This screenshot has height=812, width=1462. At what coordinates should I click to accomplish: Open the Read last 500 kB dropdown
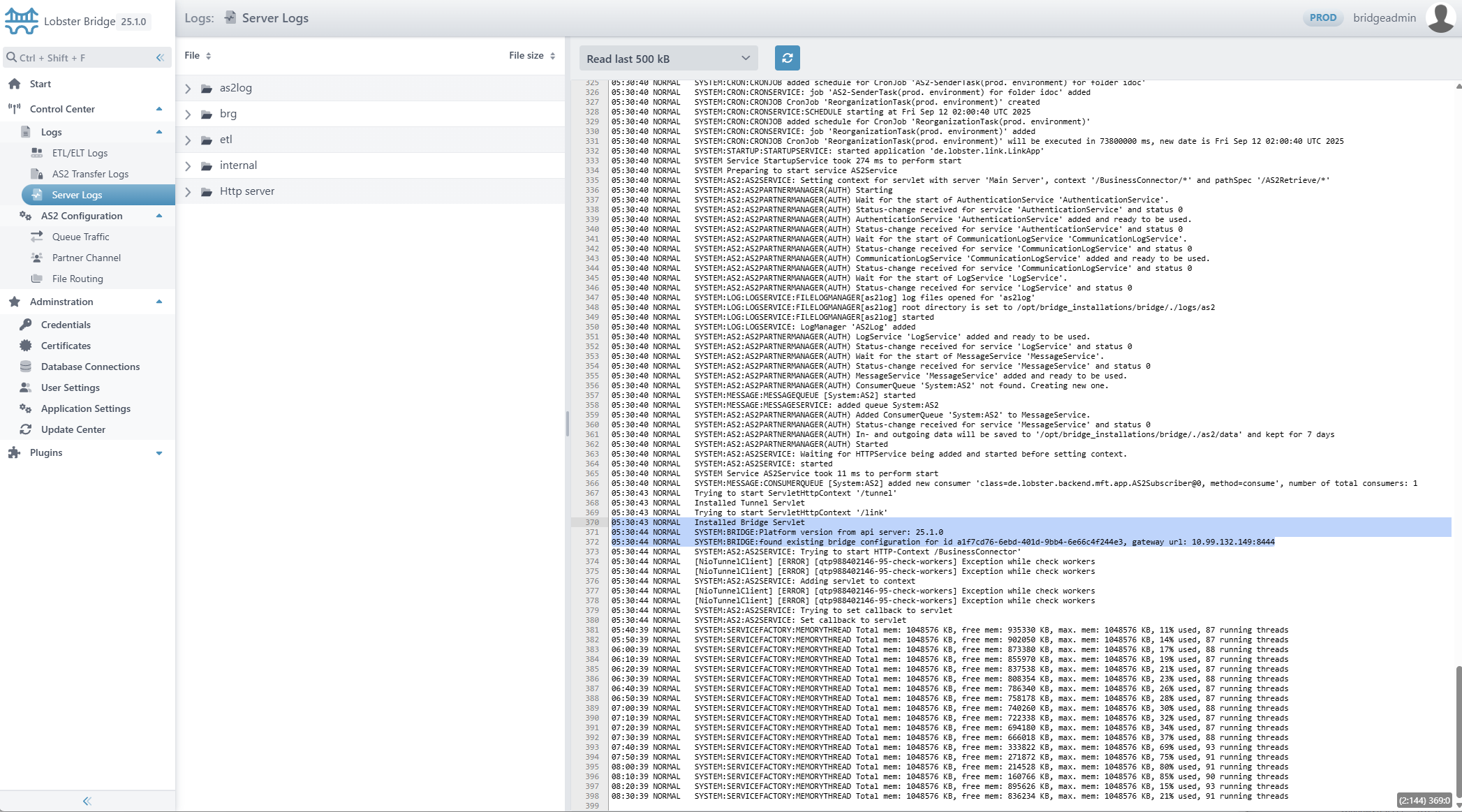click(x=668, y=59)
